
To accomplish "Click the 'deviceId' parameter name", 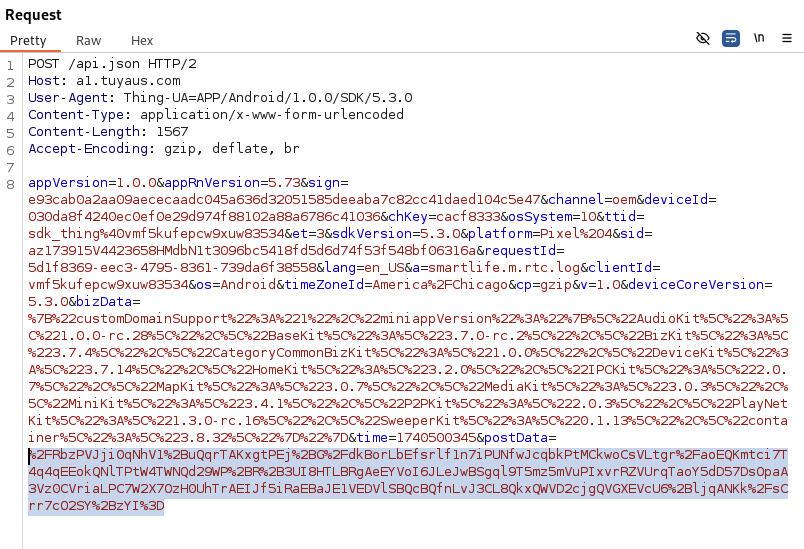I will (x=676, y=199).
